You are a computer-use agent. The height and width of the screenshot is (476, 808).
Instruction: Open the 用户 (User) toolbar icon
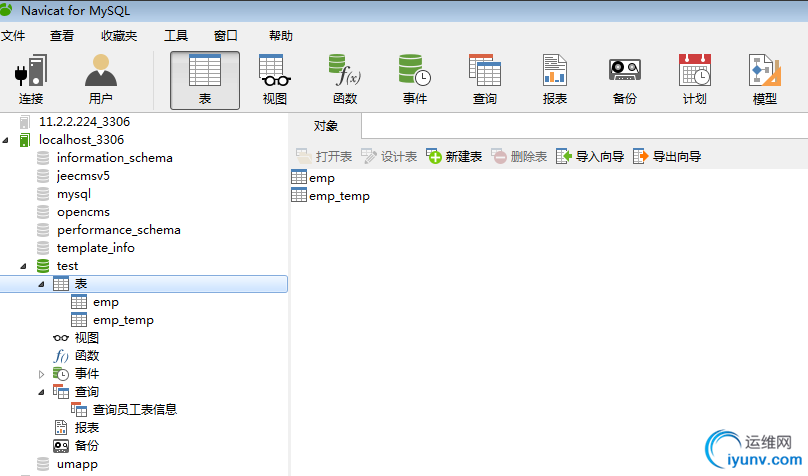(100, 80)
